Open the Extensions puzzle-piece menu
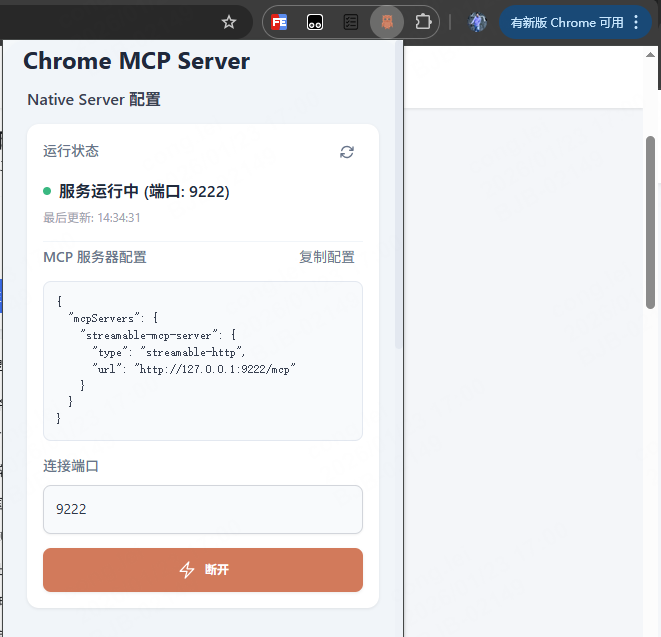The height and width of the screenshot is (637, 661). pyautogui.click(x=423, y=22)
